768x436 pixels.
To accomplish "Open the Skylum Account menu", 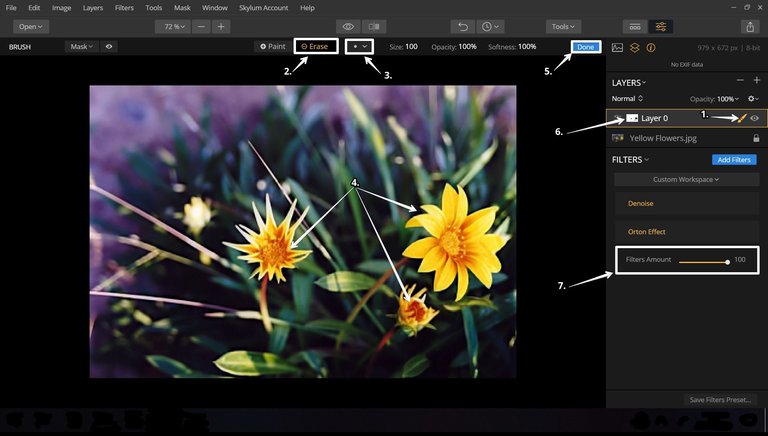I will [x=264, y=8].
